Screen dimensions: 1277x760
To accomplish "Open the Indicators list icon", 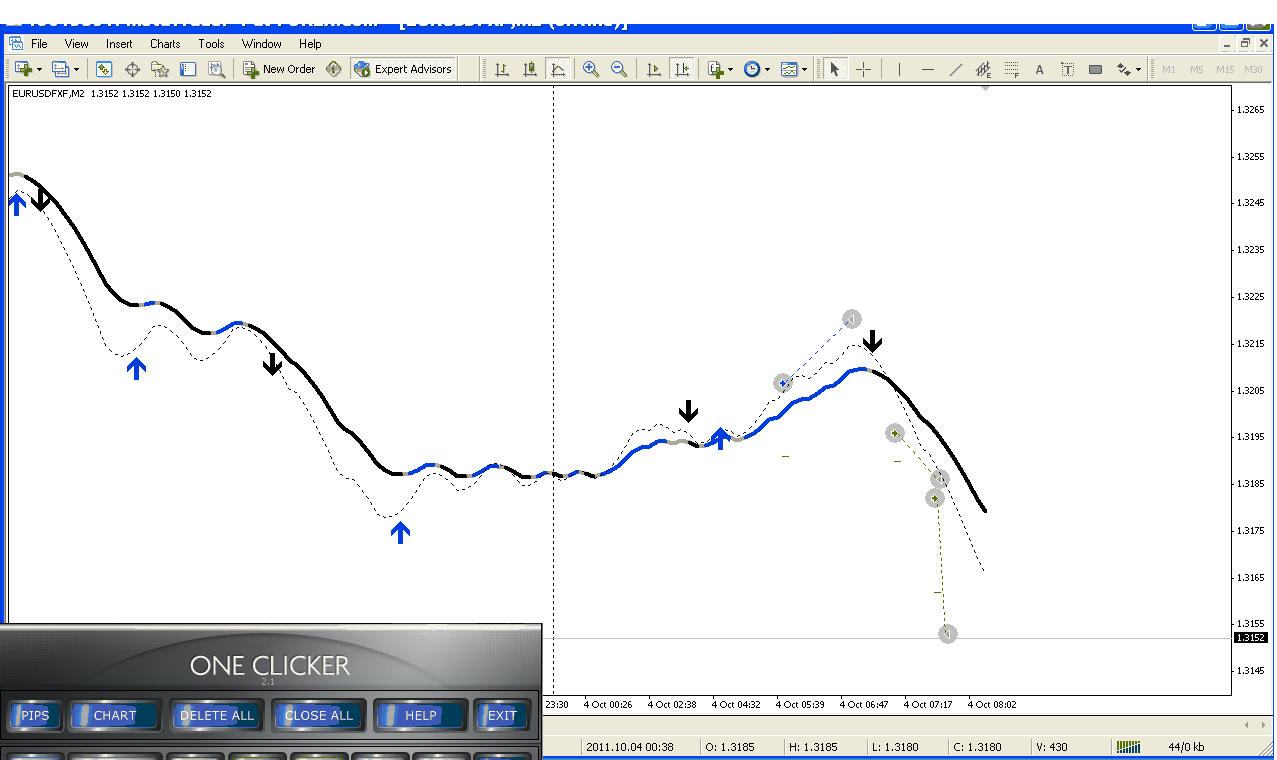I will (x=716, y=69).
